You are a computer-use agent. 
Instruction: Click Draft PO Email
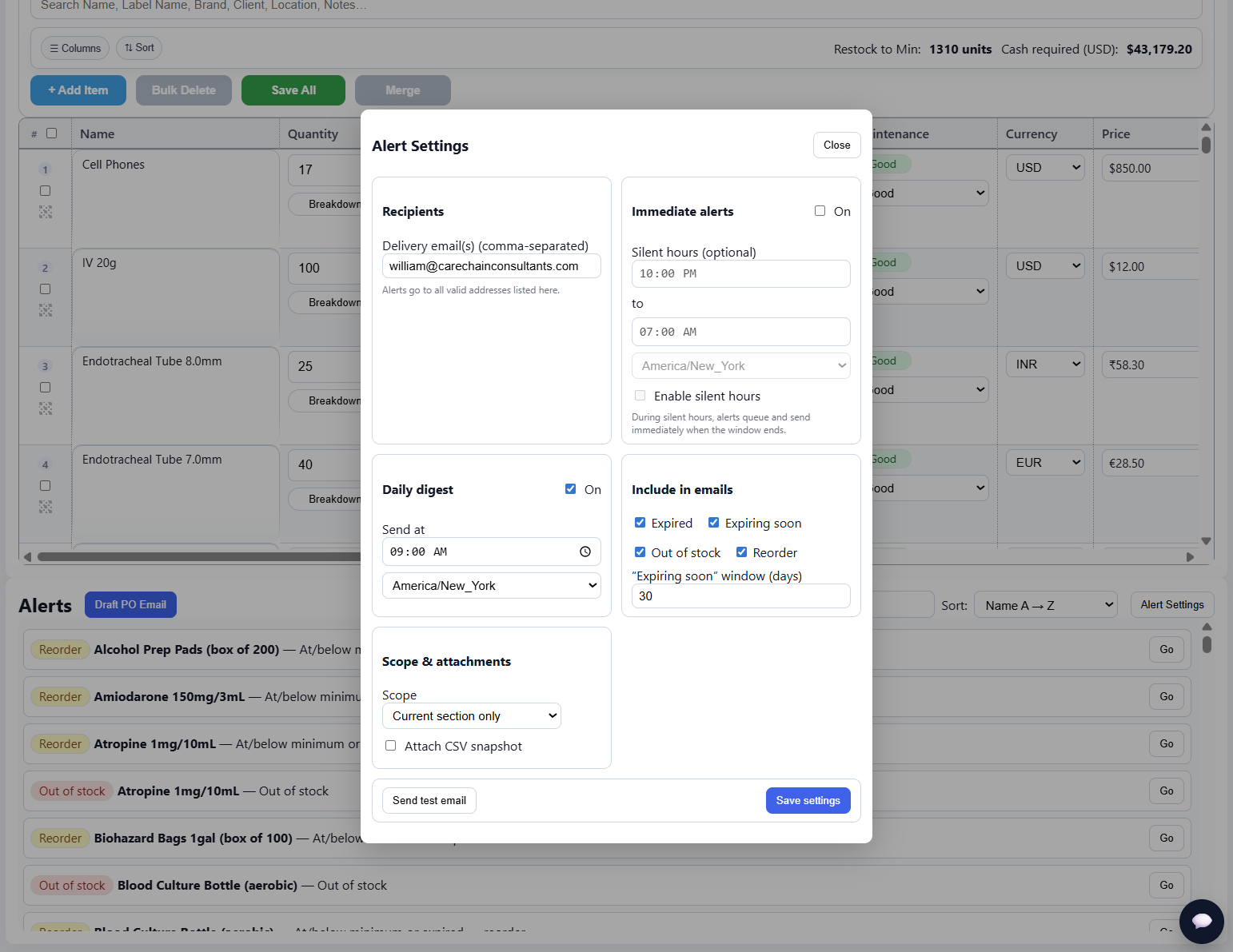130,604
